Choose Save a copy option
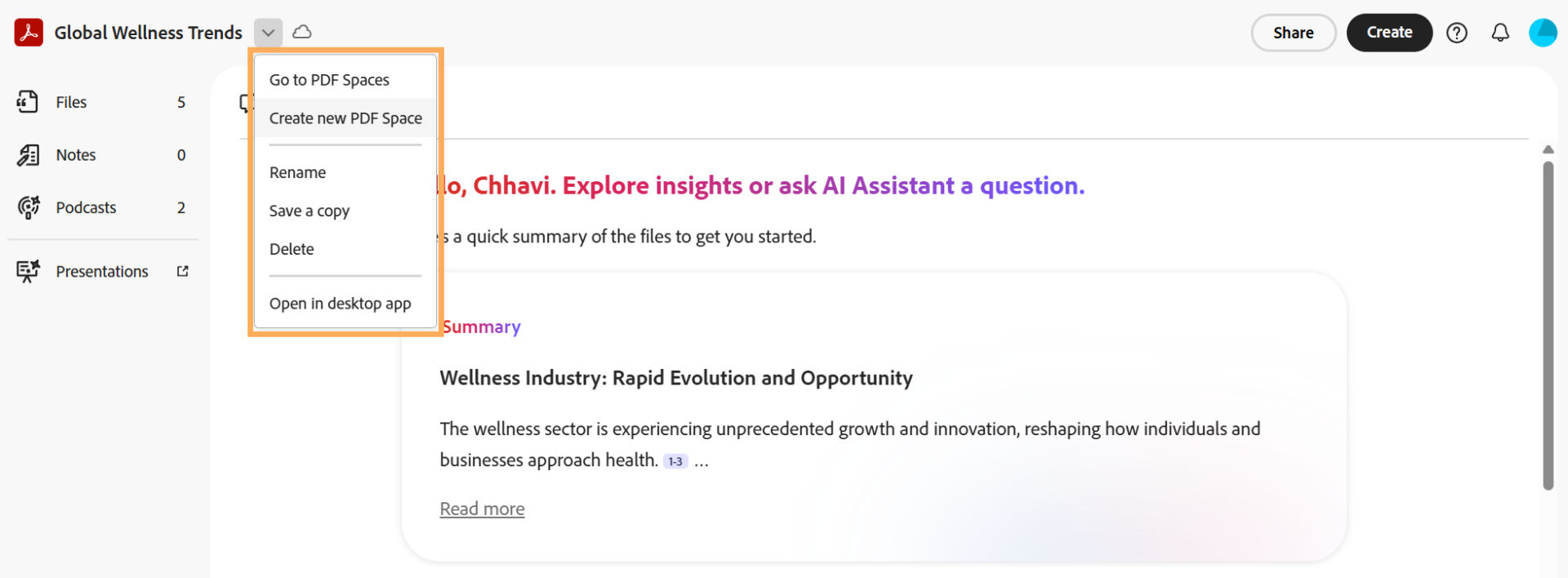Screen dimensions: 1568x578 point(310,211)
